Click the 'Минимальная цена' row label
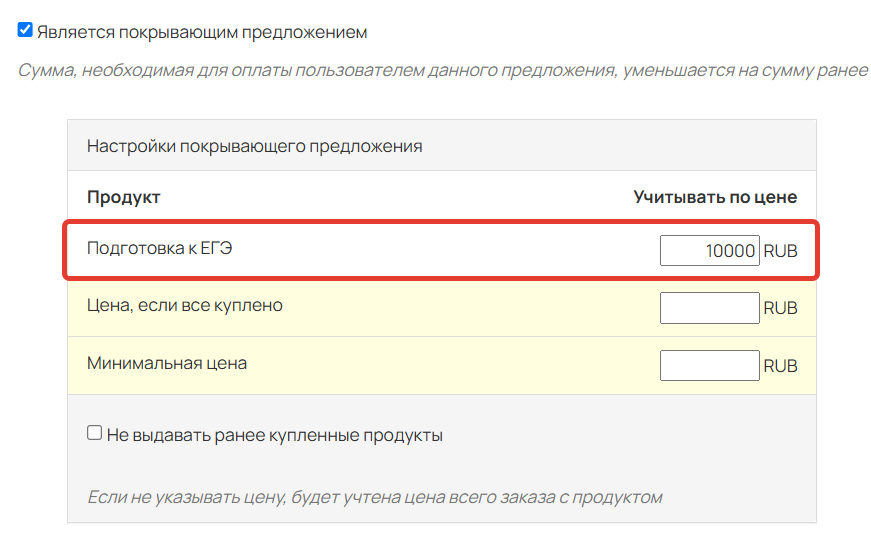Screen dimensions: 871x541 [167, 363]
